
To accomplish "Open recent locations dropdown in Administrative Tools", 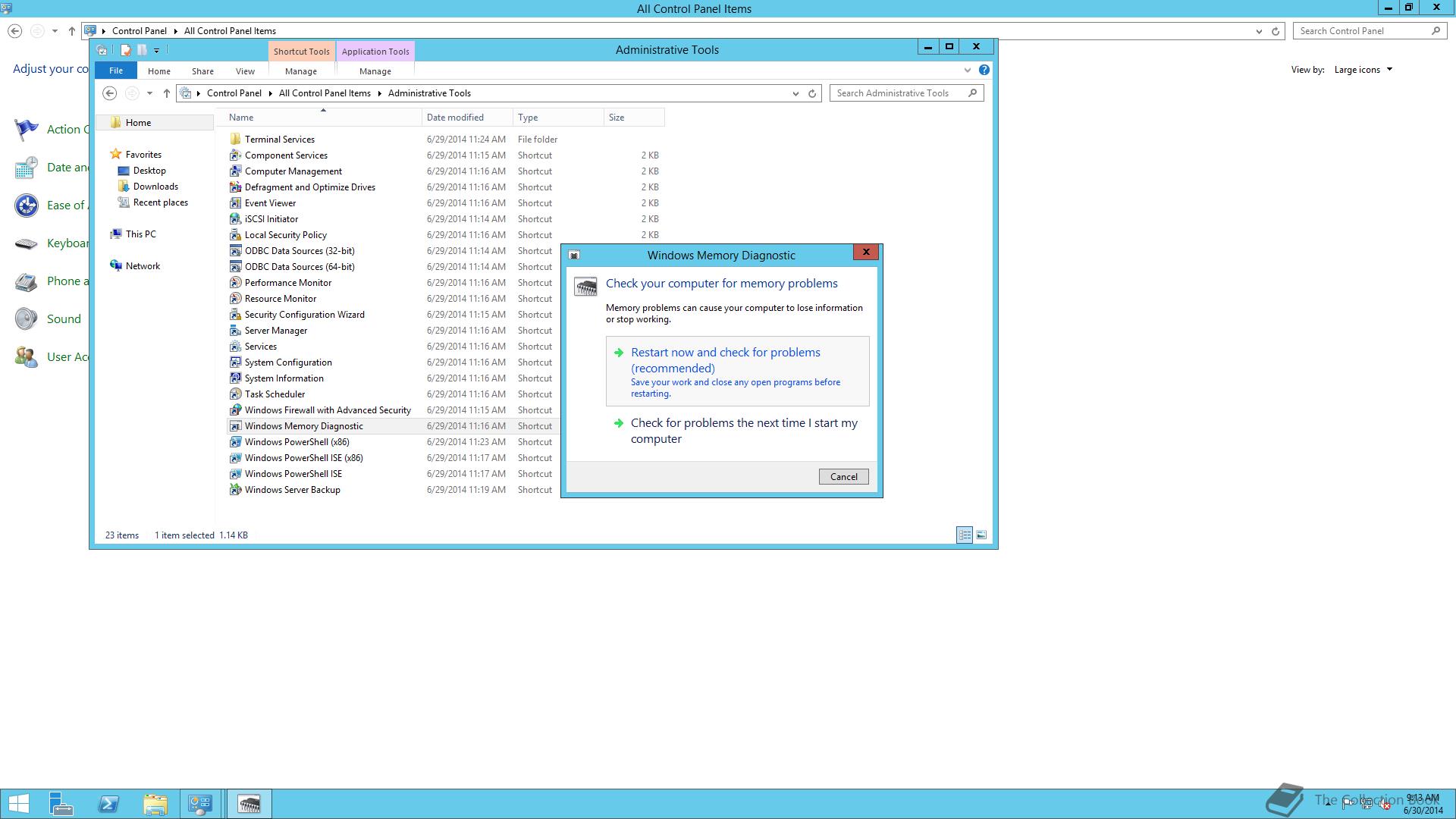I will tap(149, 93).
